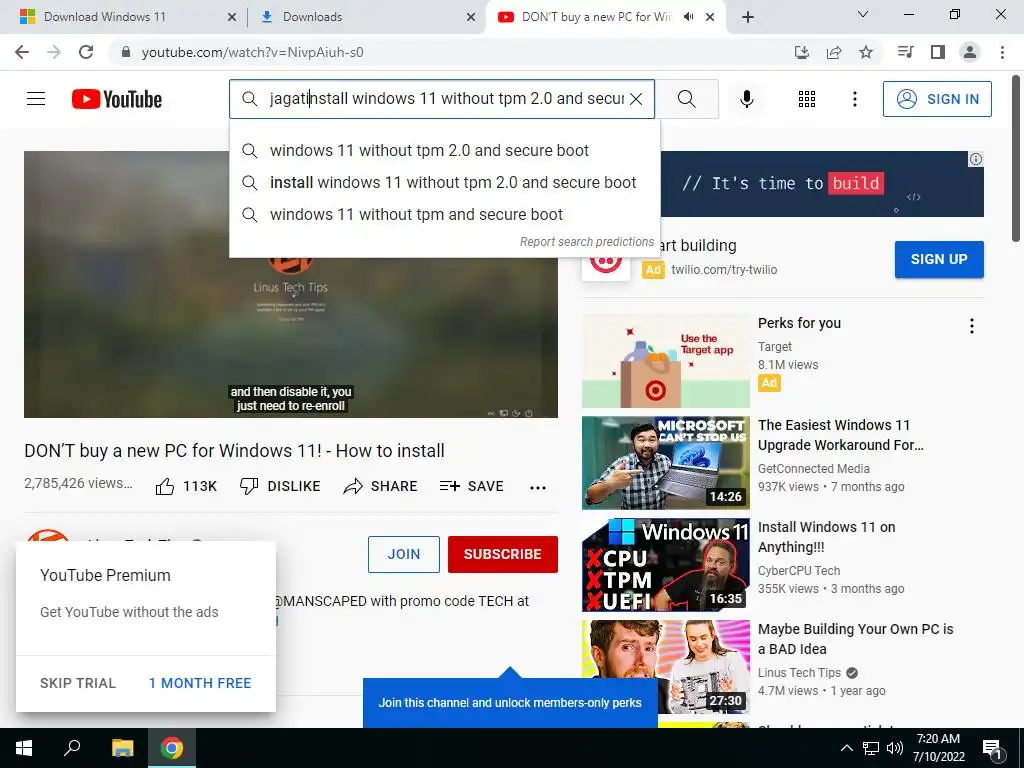Open the YouTube apps grid icon
1024x768 pixels.
[807, 99]
